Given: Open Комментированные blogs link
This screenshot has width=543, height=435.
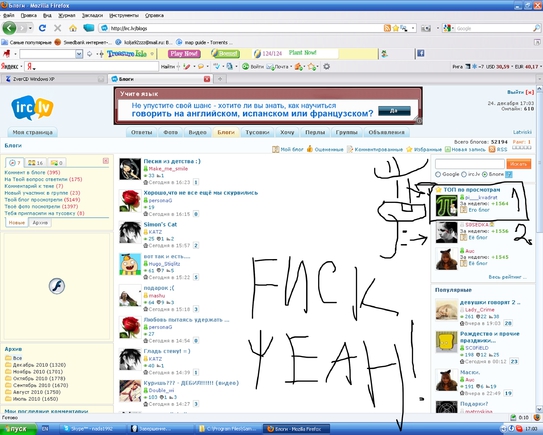Looking at the screenshot, I should [x=375, y=149].
